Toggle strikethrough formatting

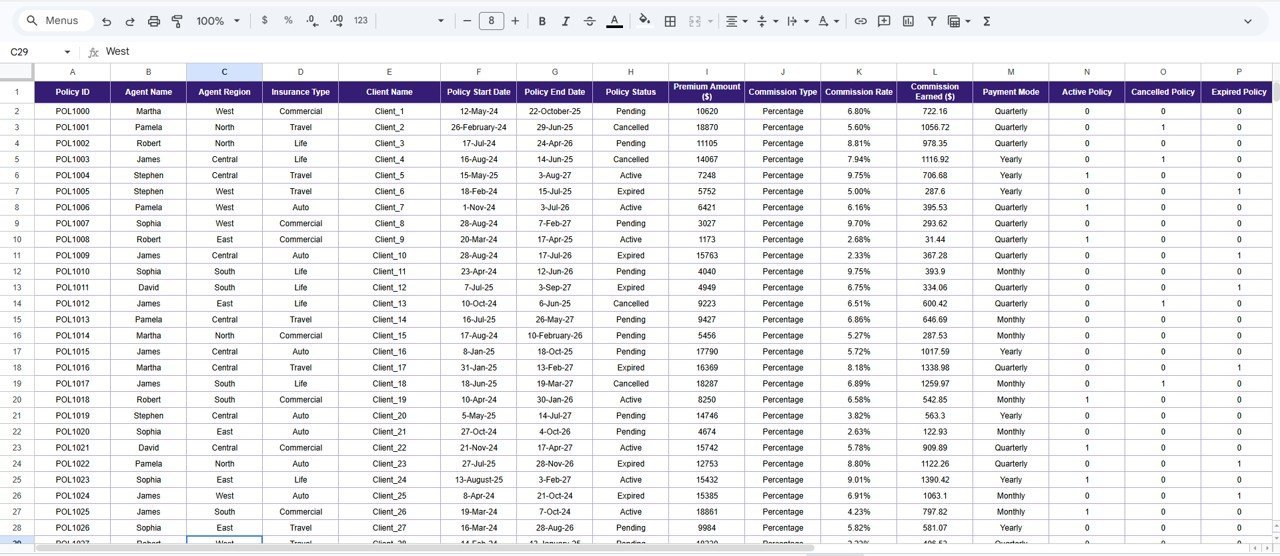589,21
